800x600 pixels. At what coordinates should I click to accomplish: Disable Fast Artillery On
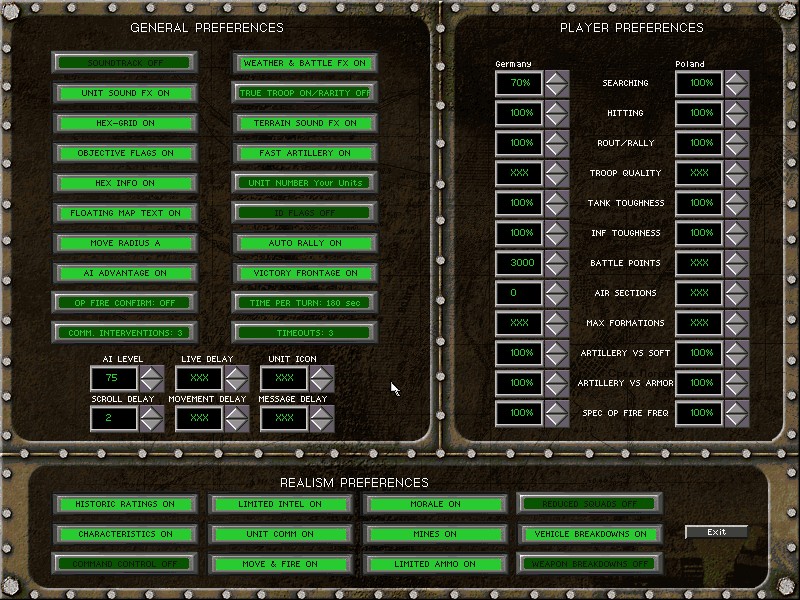click(x=305, y=153)
